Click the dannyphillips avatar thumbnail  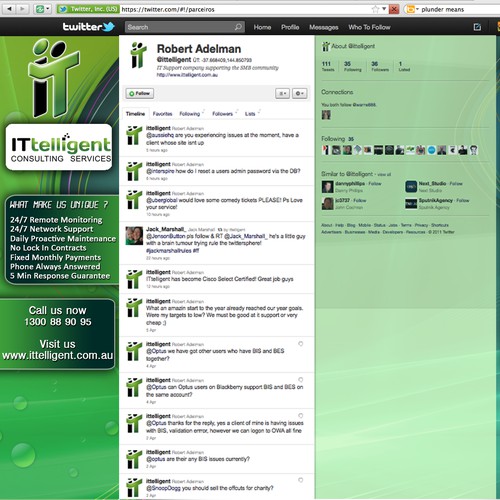pos(327,187)
